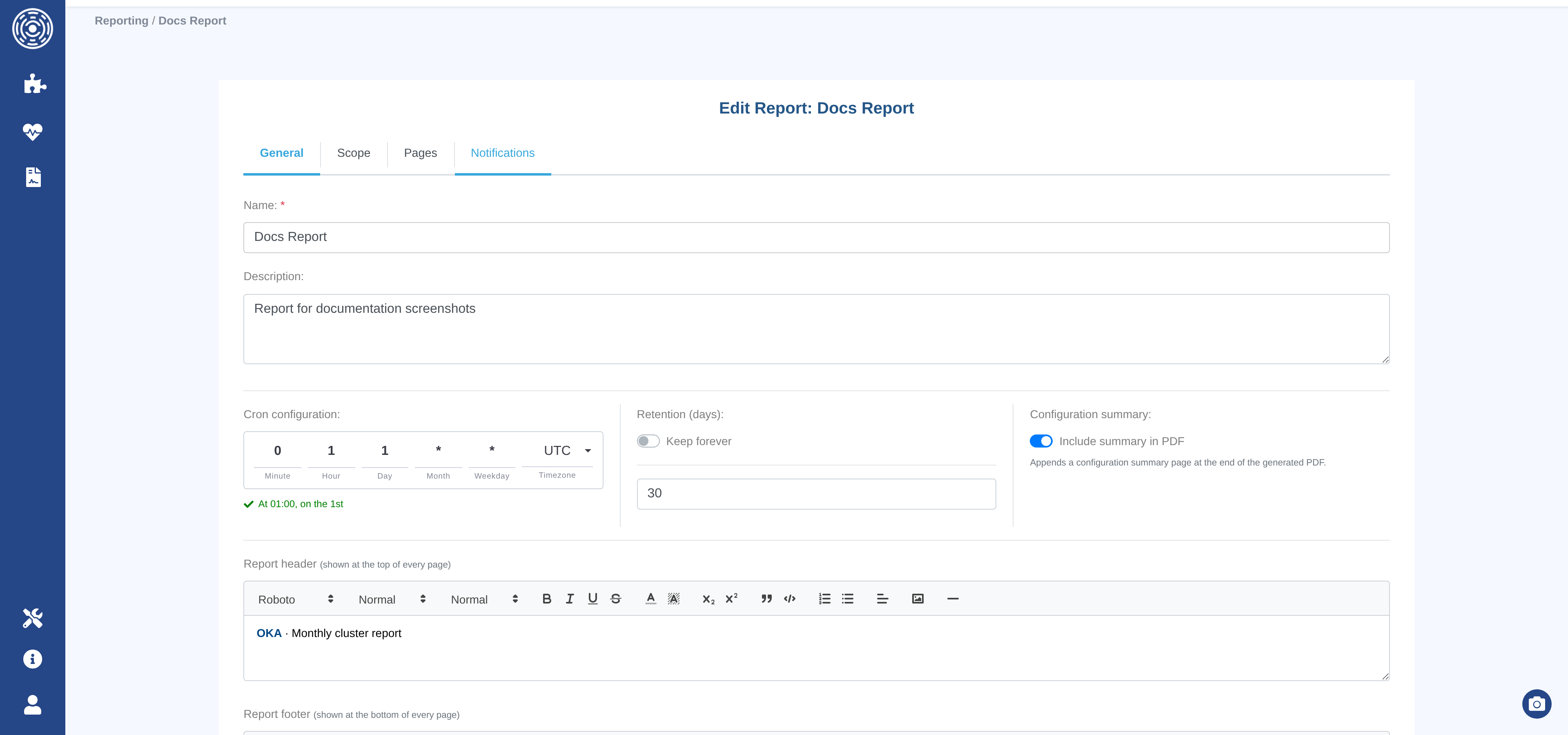The height and width of the screenshot is (735, 1568).
Task: Toggle italic in header editor
Action: click(570, 599)
